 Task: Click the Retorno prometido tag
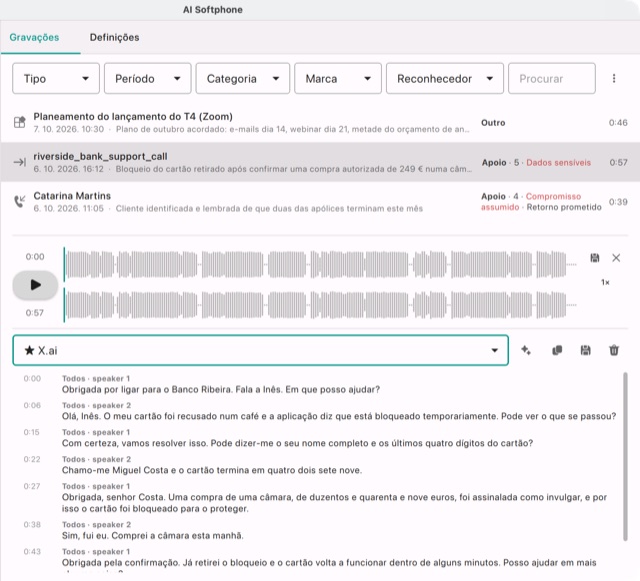[564, 207]
